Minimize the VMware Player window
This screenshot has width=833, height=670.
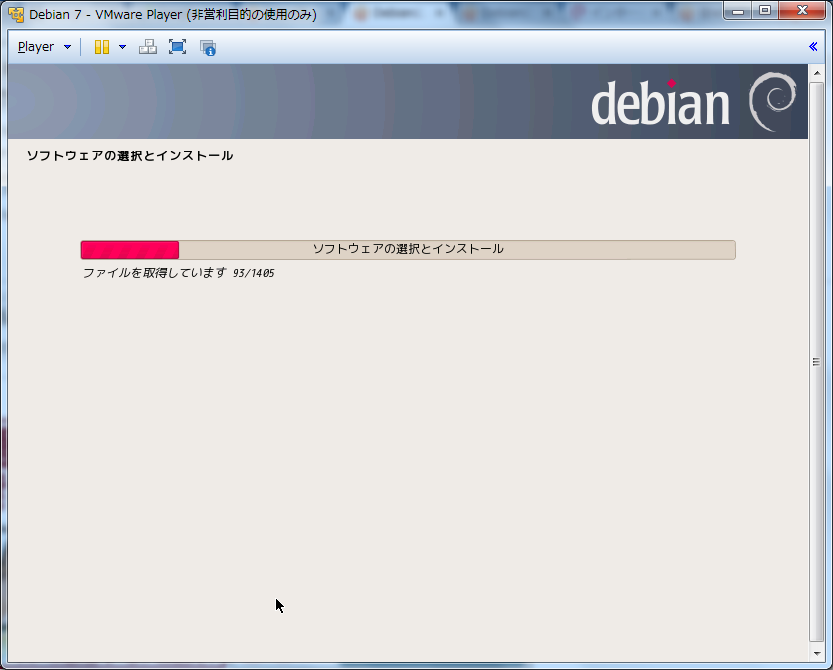(x=738, y=12)
